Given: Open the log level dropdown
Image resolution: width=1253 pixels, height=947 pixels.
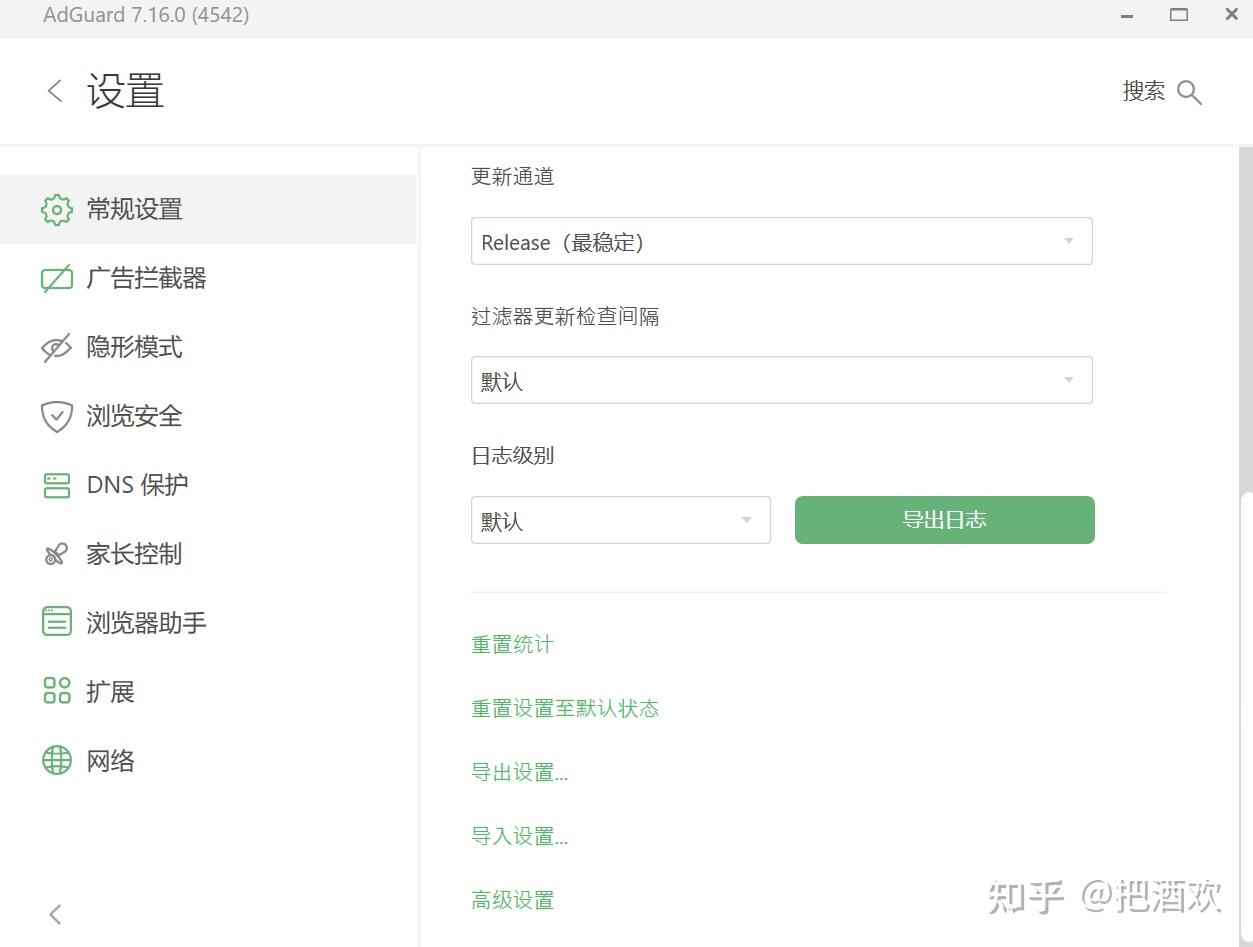Looking at the screenshot, I should pyautogui.click(x=620, y=520).
